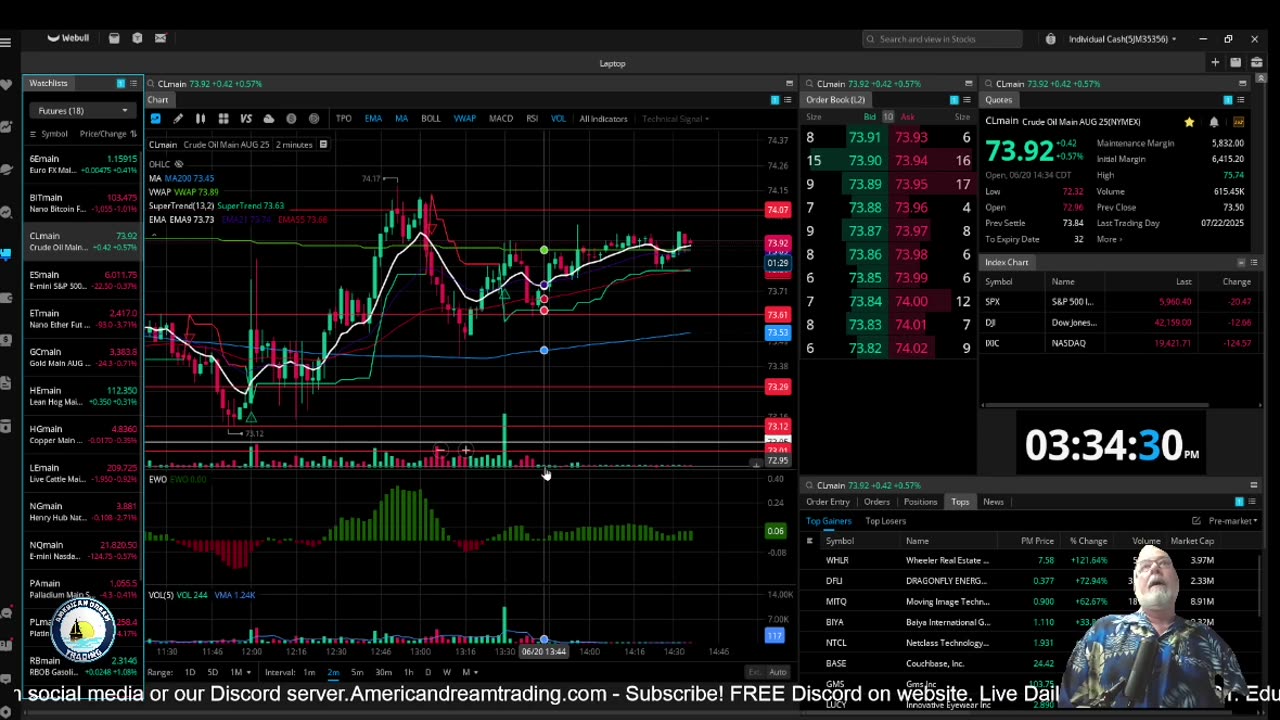
Task: Click the stock search input field
Action: click(x=943, y=39)
